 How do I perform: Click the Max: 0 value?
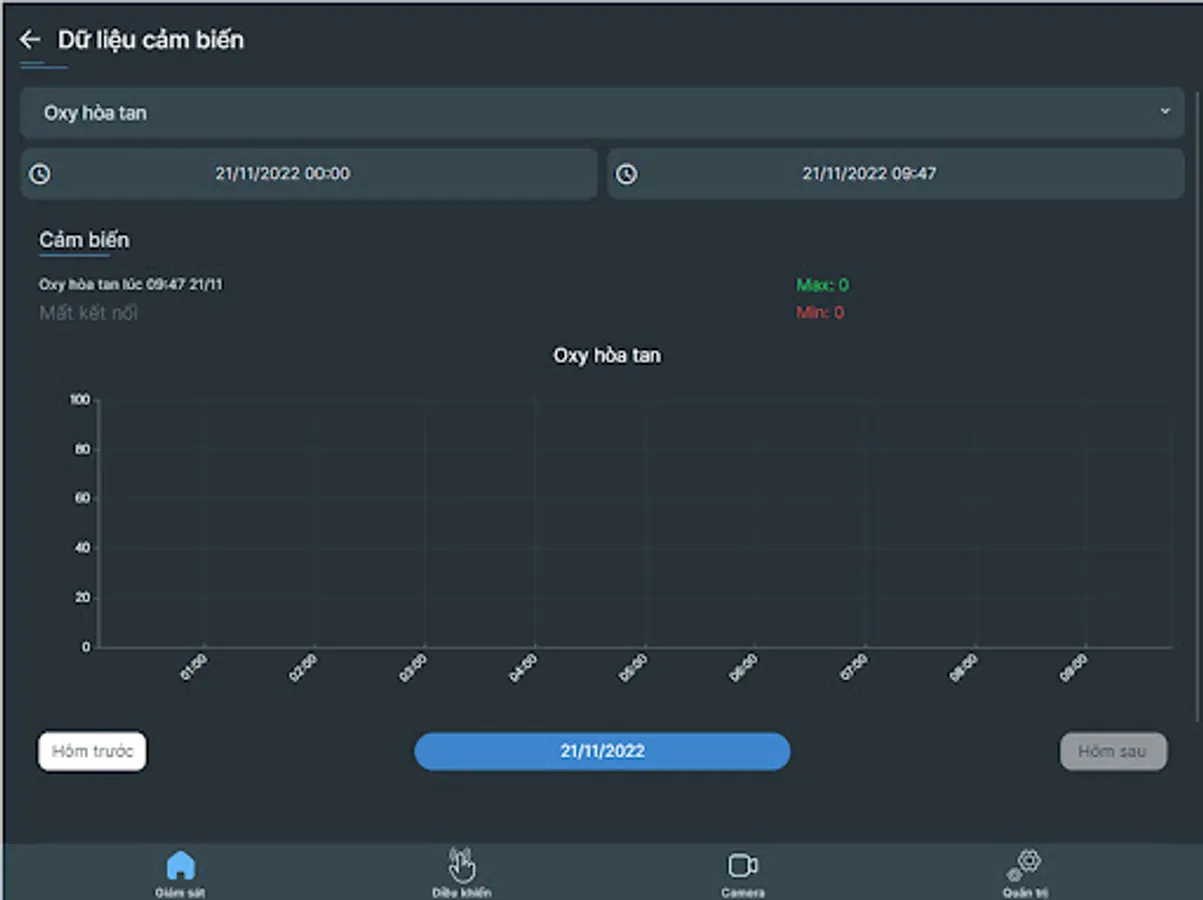(x=822, y=285)
